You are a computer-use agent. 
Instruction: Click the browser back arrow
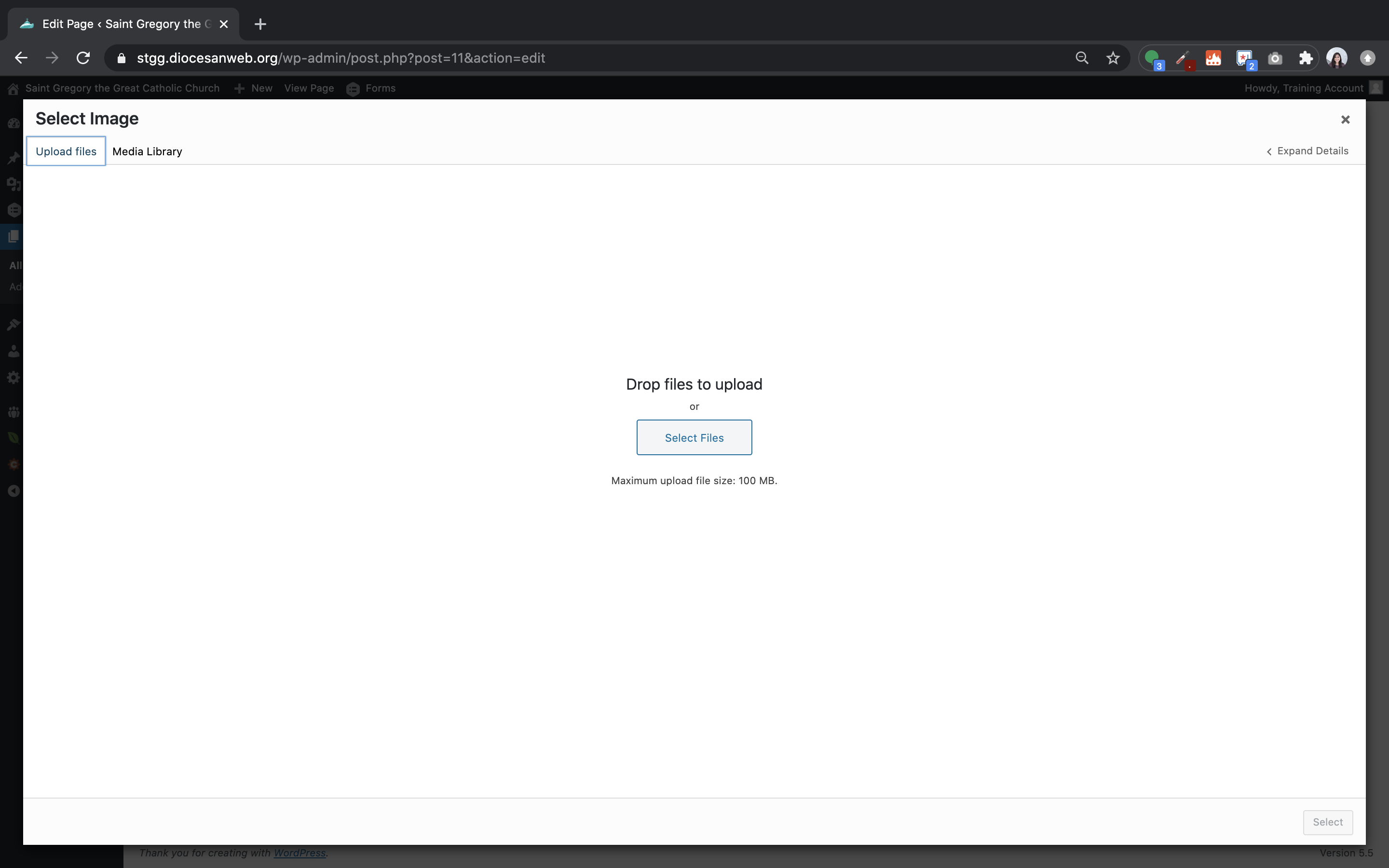pos(21,58)
